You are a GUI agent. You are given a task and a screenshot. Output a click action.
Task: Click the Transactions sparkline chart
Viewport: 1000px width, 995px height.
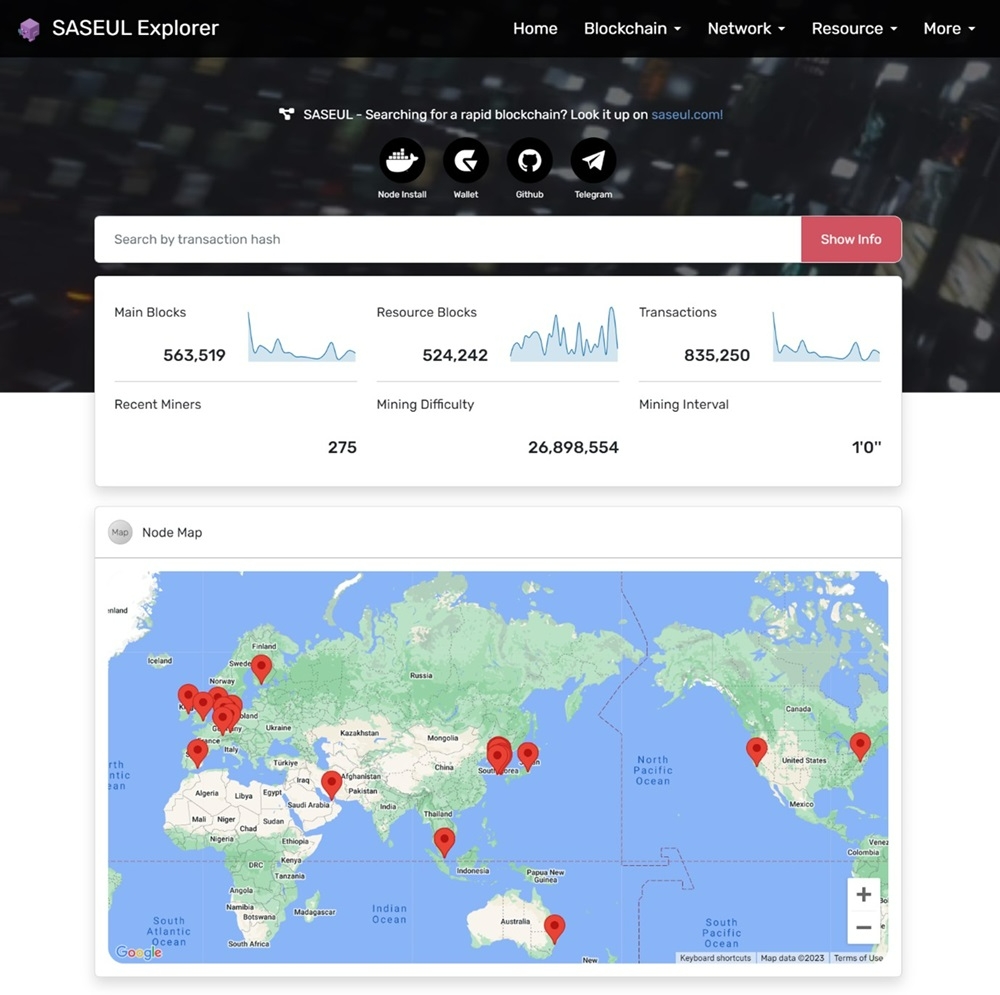[826, 337]
